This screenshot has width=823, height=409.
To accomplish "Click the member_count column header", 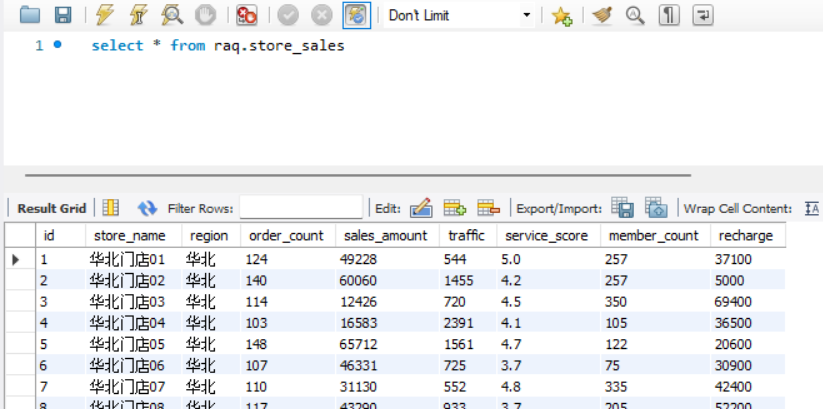I will point(655,236).
